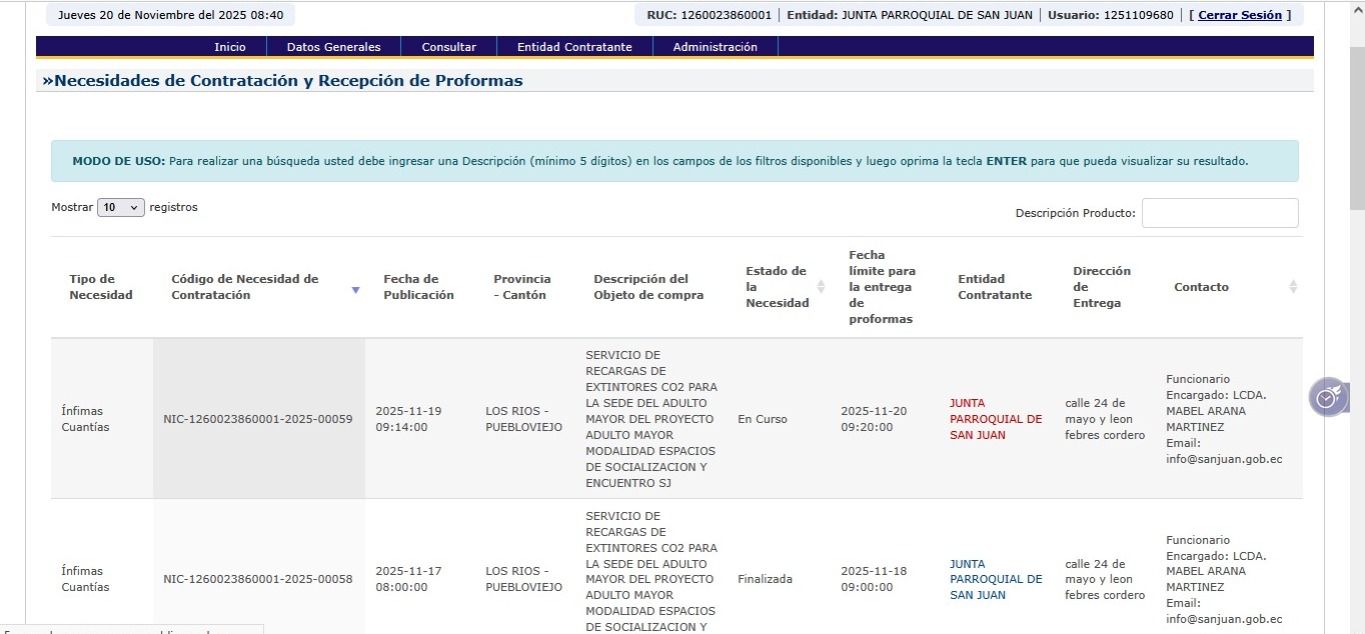
Task: Click the Tipo de Necesidad column header
Action: pyautogui.click(x=101, y=287)
